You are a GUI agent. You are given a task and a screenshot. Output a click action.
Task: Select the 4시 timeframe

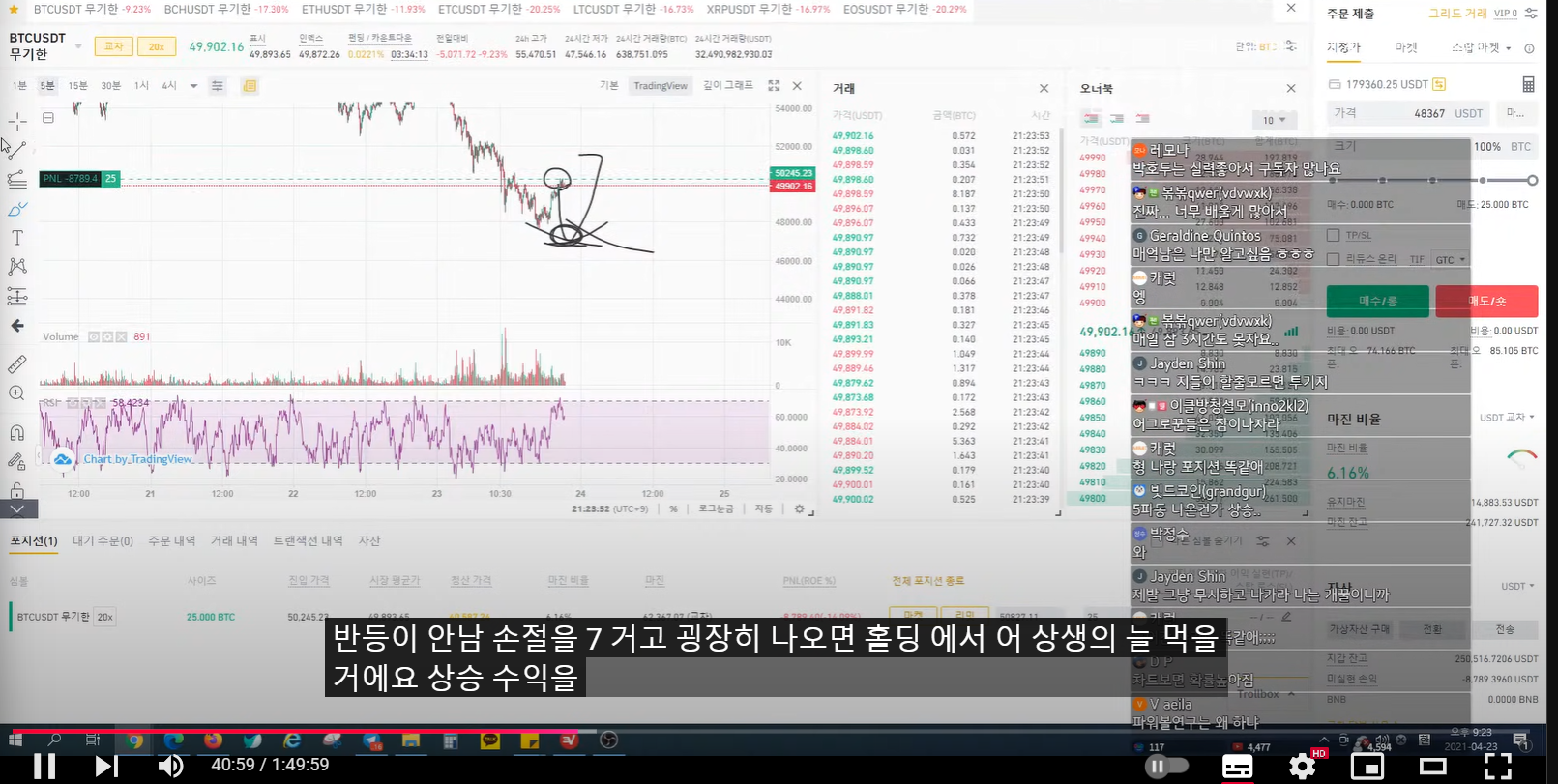click(x=169, y=86)
